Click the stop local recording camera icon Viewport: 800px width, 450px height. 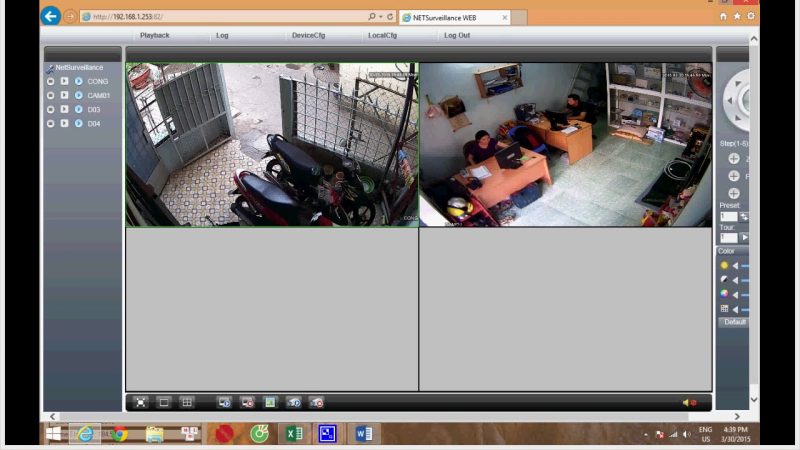[317, 403]
